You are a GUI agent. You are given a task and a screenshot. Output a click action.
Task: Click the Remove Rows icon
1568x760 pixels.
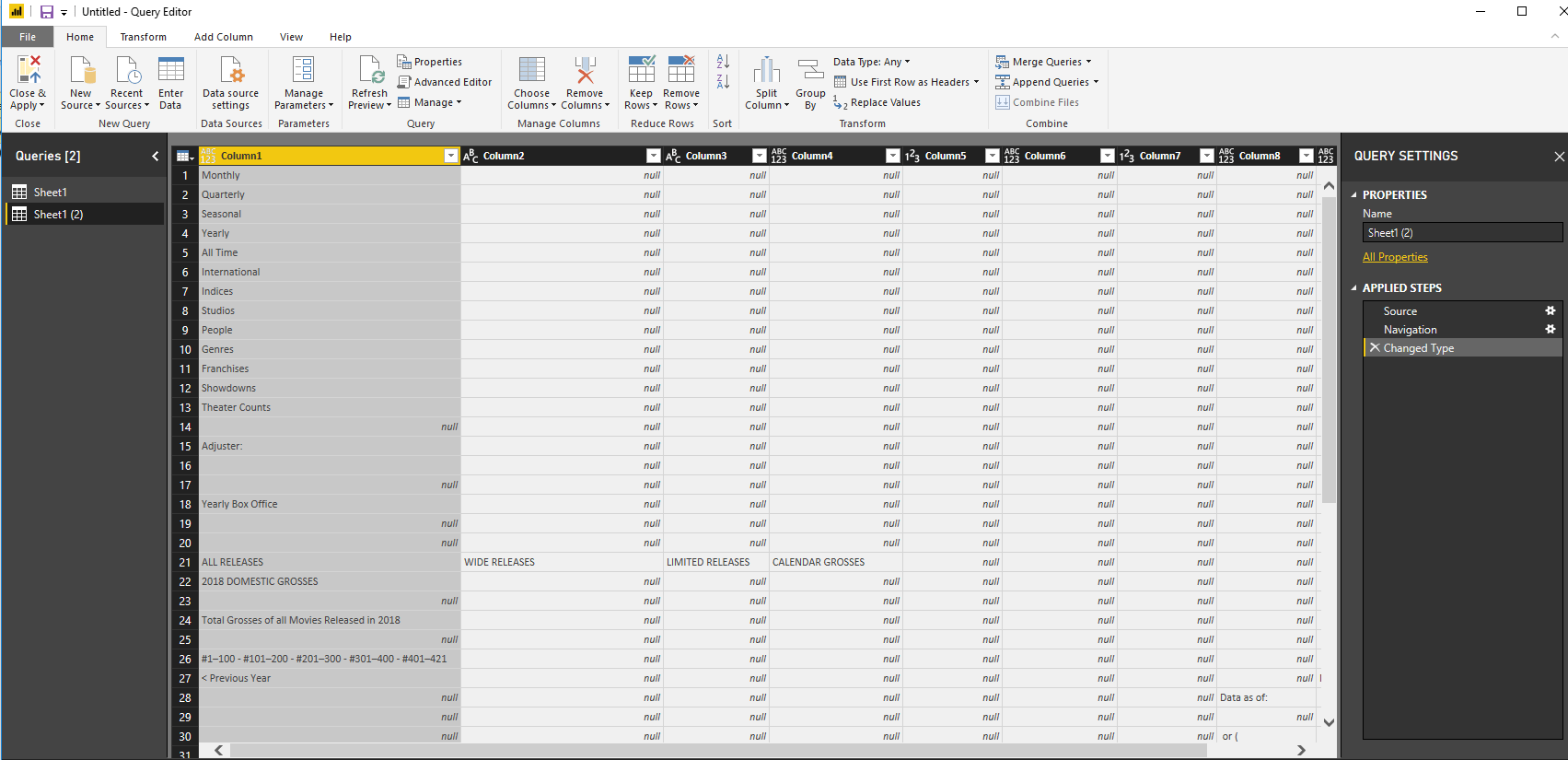tap(681, 70)
